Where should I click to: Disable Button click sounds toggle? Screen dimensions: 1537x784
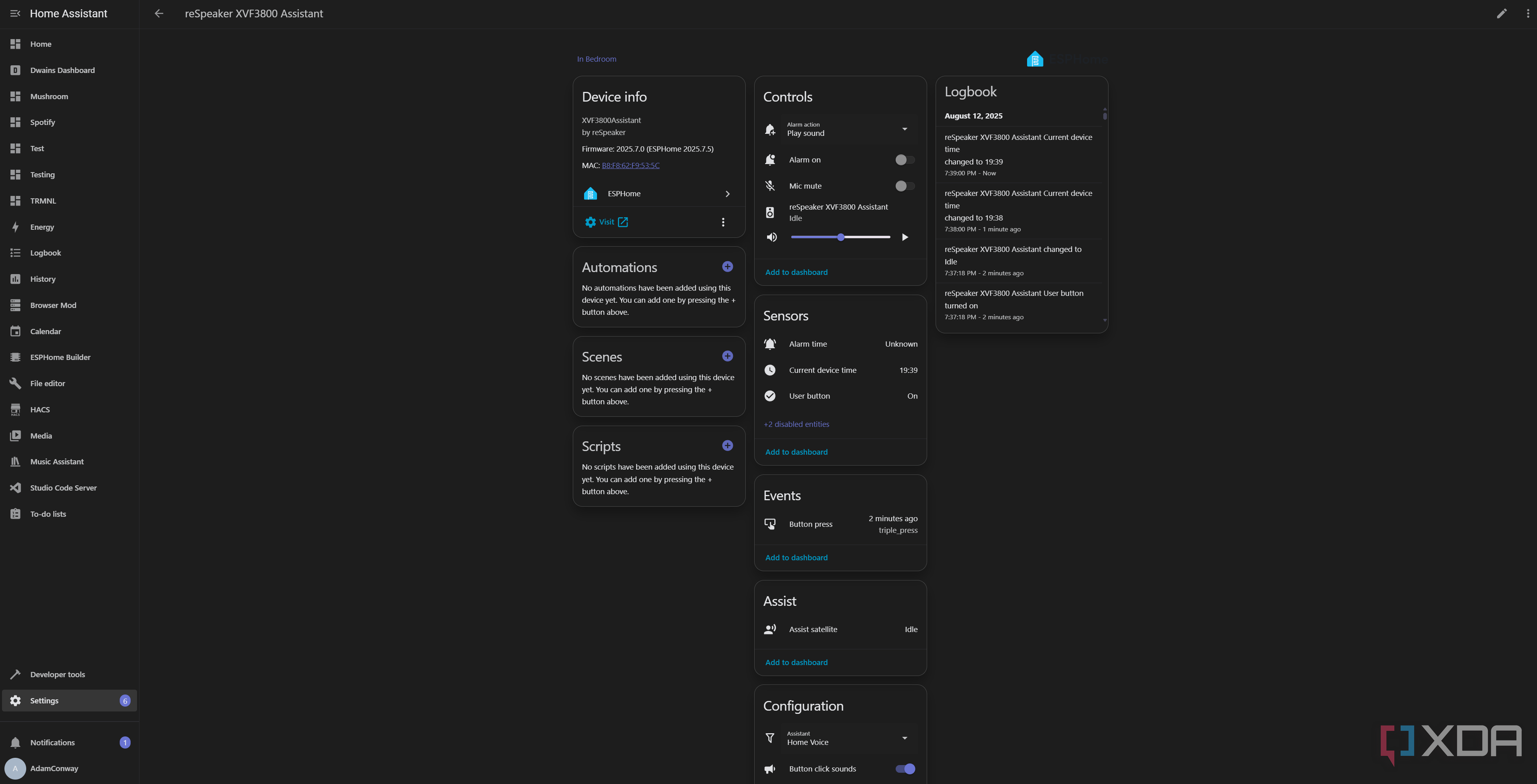pos(905,769)
